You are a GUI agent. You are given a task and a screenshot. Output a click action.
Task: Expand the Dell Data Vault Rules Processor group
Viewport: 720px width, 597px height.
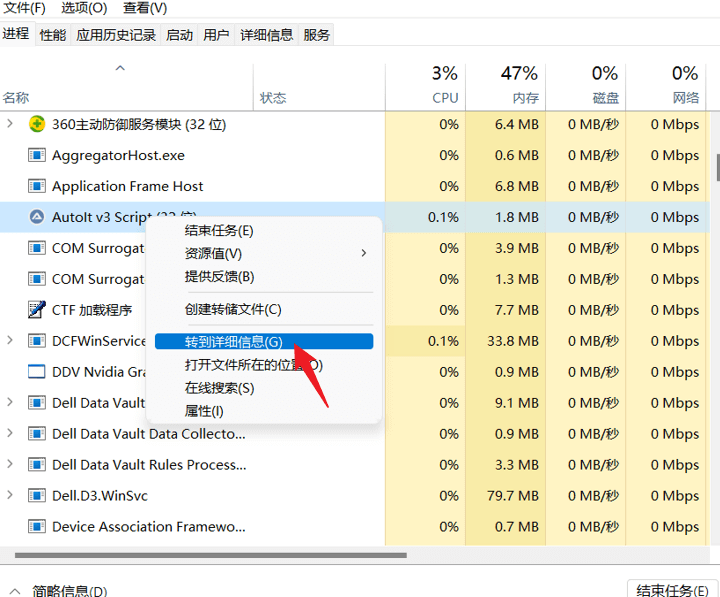pyautogui.click(x=10, y=465)
